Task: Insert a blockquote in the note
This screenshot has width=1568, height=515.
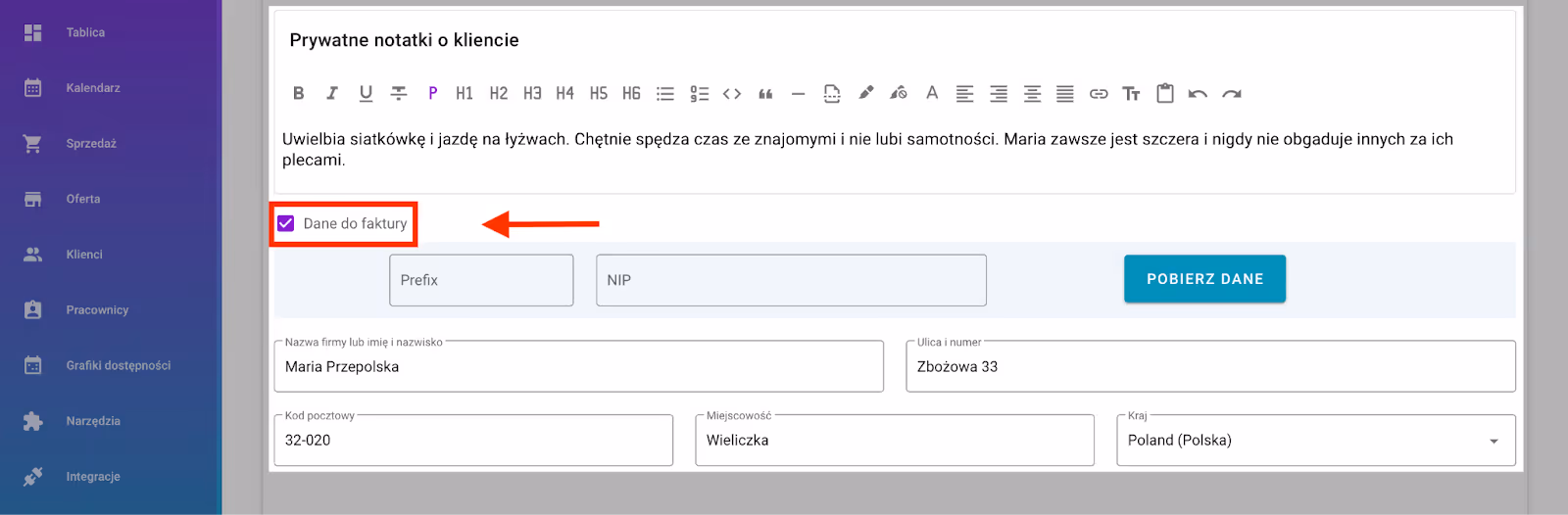Action: tap(765, 94)
